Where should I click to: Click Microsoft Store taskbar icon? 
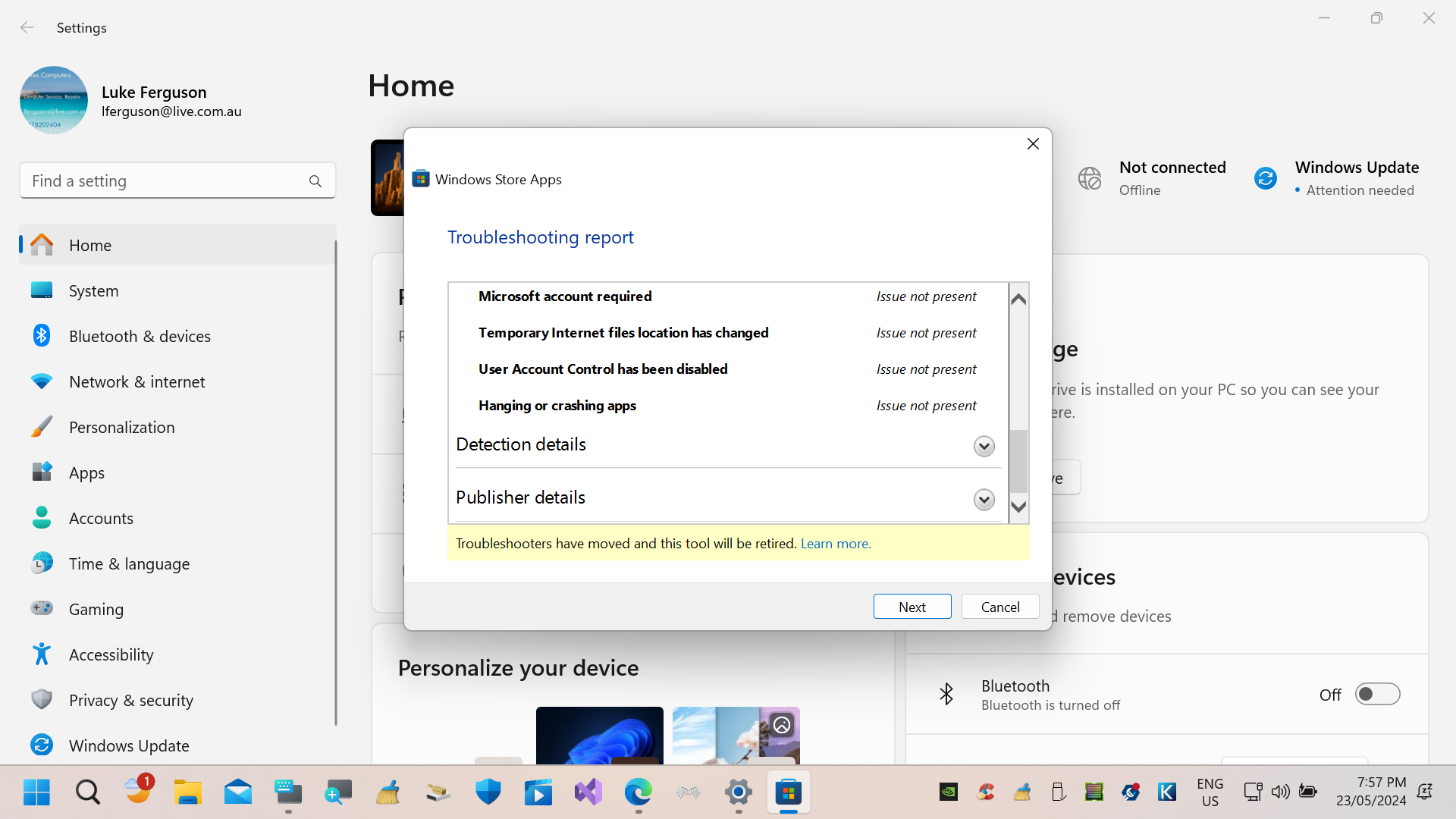pyautogui.click(x=789, y=792)
